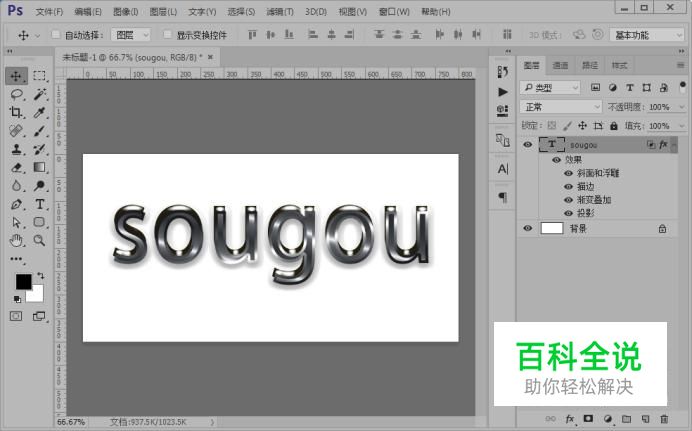Screen dimensions: 692x431
Task: Open the 正常 blend mode dropdown
Action: click(x=560, y=107)
